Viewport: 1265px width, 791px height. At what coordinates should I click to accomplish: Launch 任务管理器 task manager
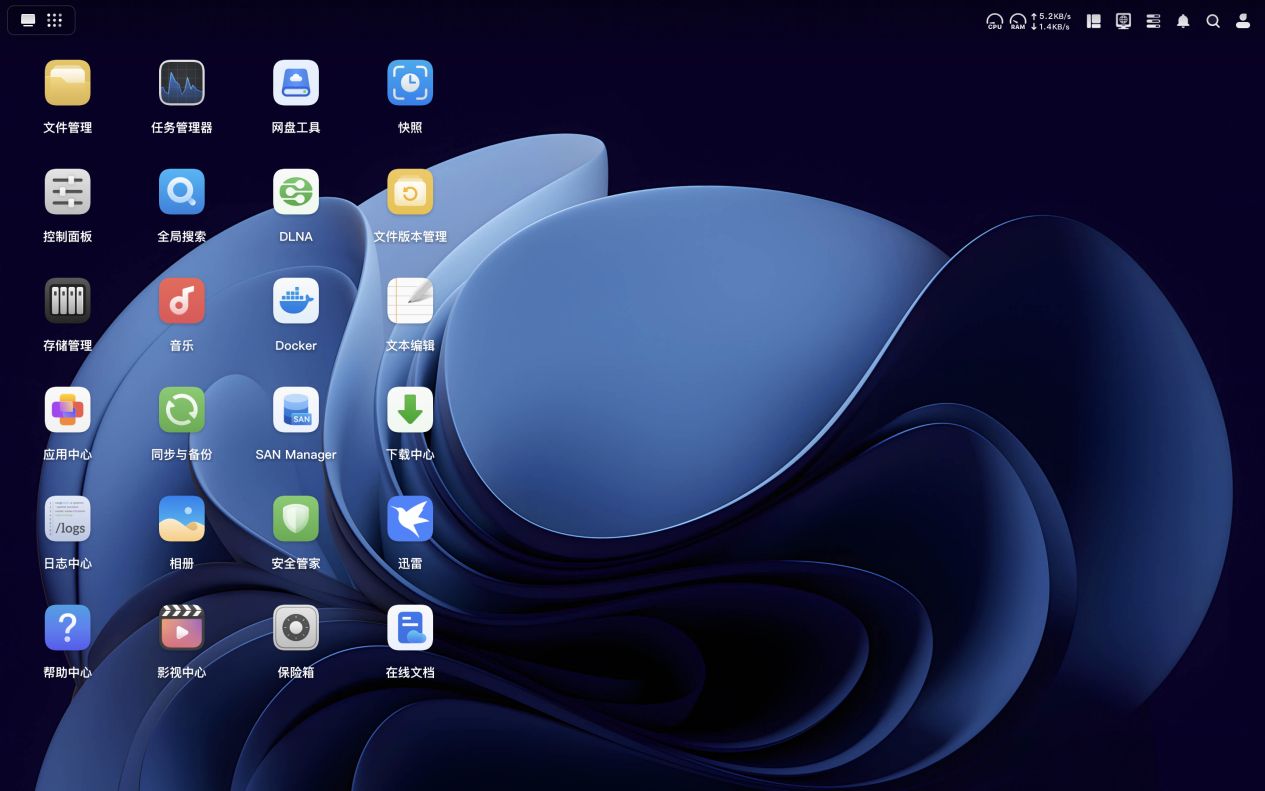click(181, 83)
